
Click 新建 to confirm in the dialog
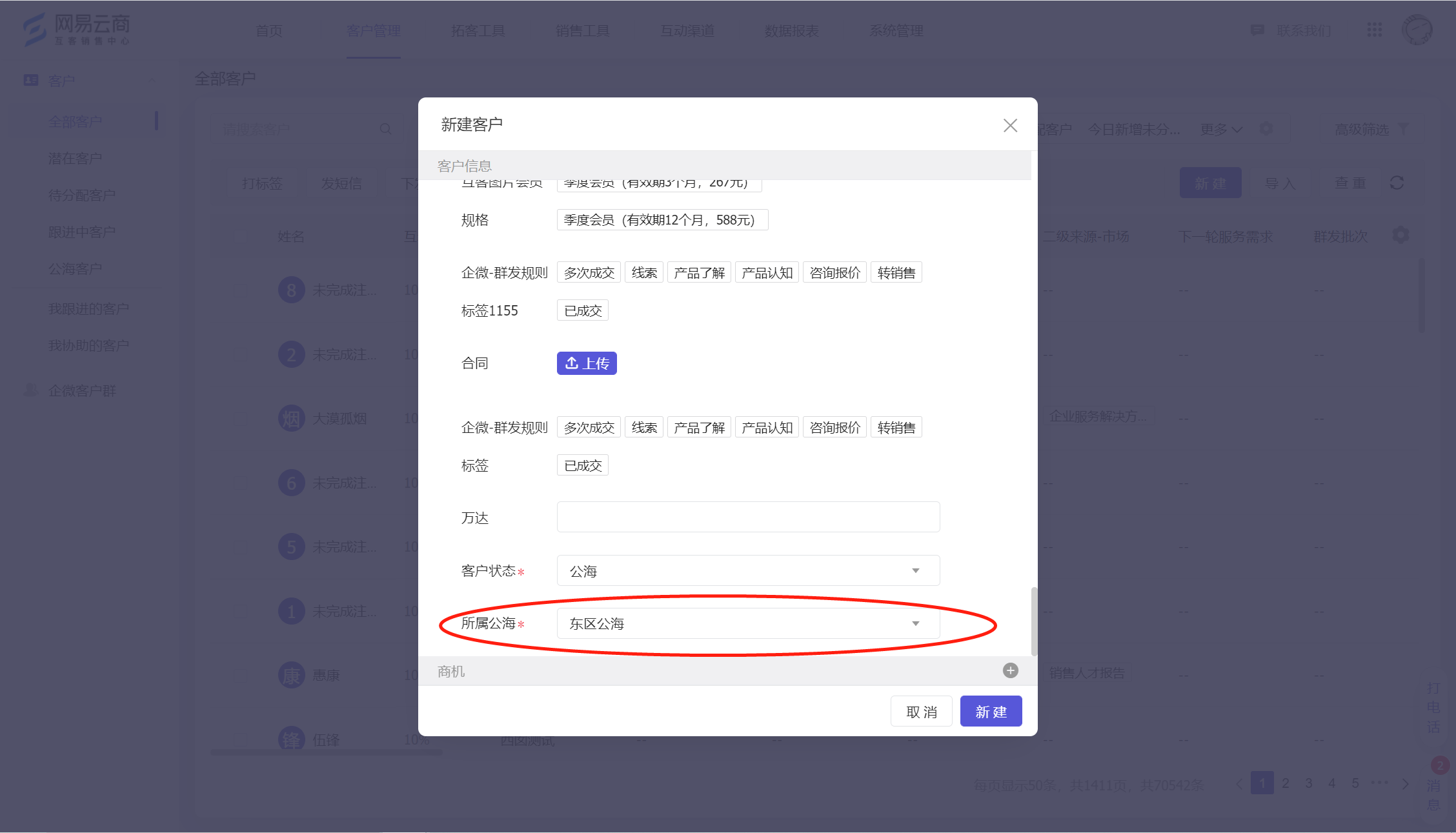point(991,711)
